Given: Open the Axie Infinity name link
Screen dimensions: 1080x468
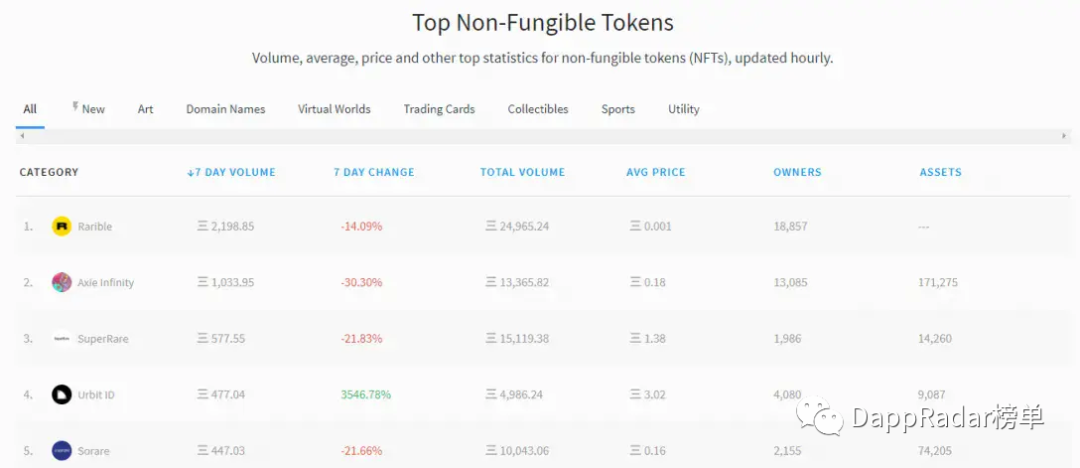Looking at the screenshot, I should (105, 283).
